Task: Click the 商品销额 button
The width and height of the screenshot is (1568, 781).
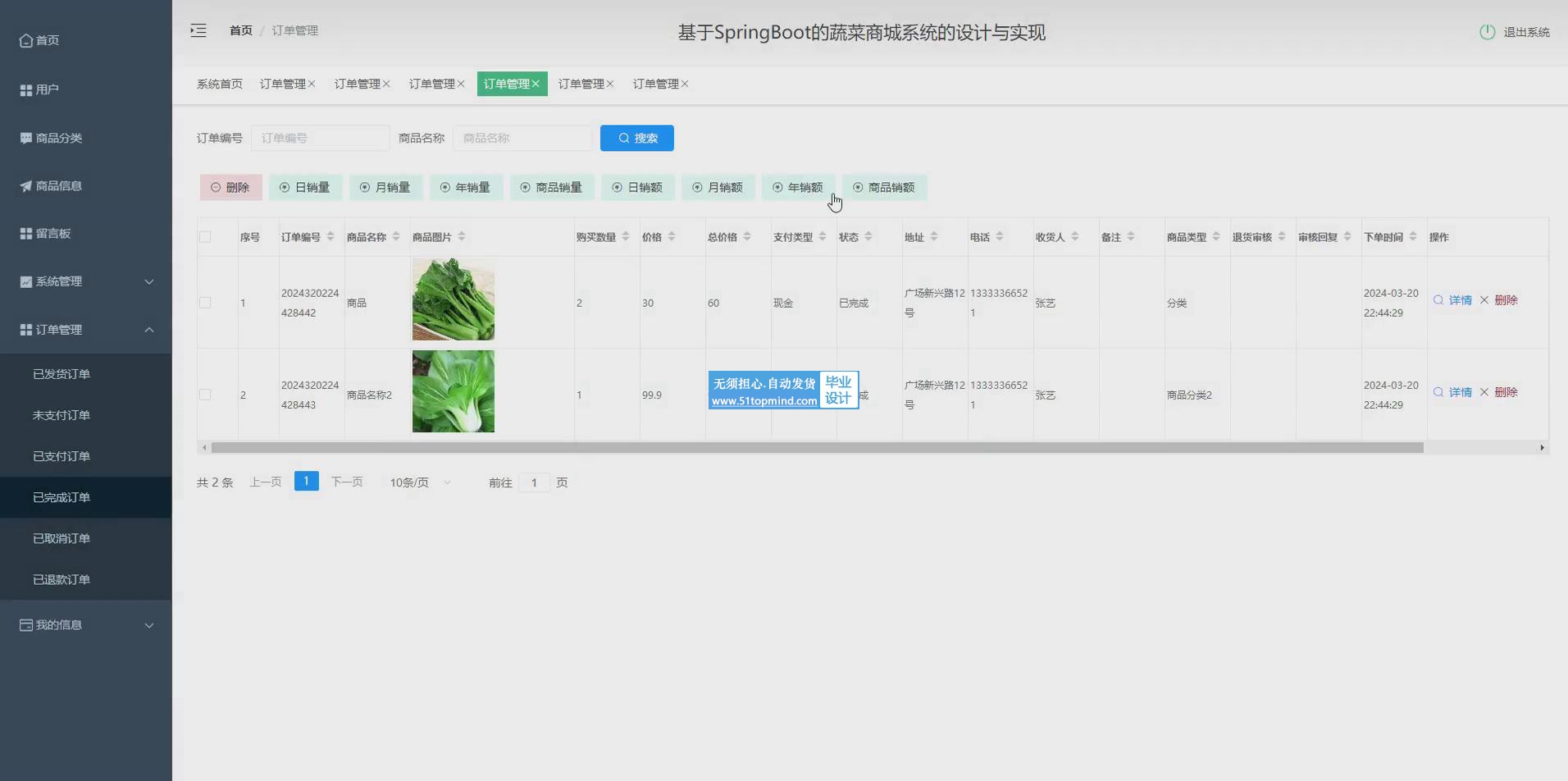Action: (x=884, y=187)
